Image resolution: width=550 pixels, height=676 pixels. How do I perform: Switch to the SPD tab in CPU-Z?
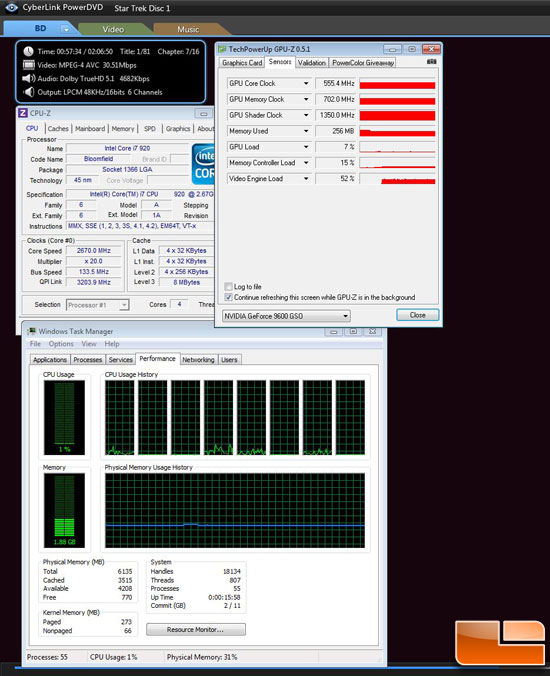point(150,128)
